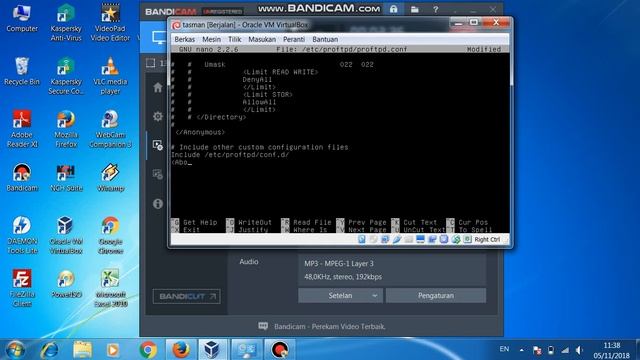The height and width of the screenshot is (360, 640).
Task: Click the shared folders icon in VirtualBox status bar
Action: tap(408, 240)
